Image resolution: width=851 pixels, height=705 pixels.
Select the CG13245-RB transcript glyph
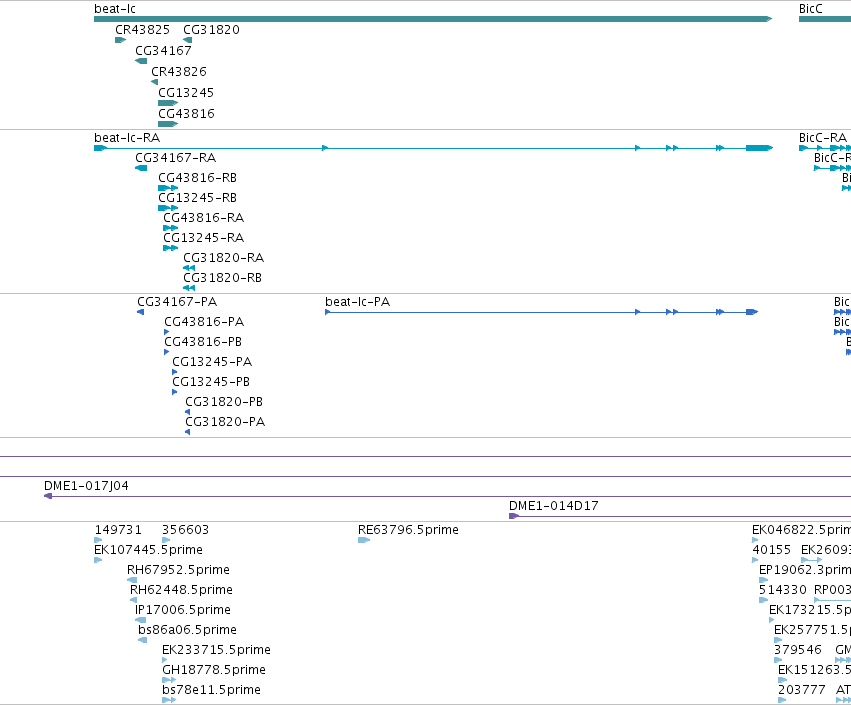[x=168, y=208]
